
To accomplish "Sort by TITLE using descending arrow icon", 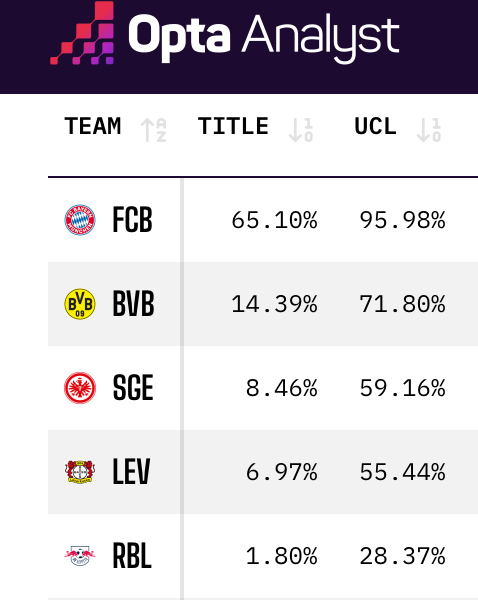I will pyautogui.click(x=301, y=130).
